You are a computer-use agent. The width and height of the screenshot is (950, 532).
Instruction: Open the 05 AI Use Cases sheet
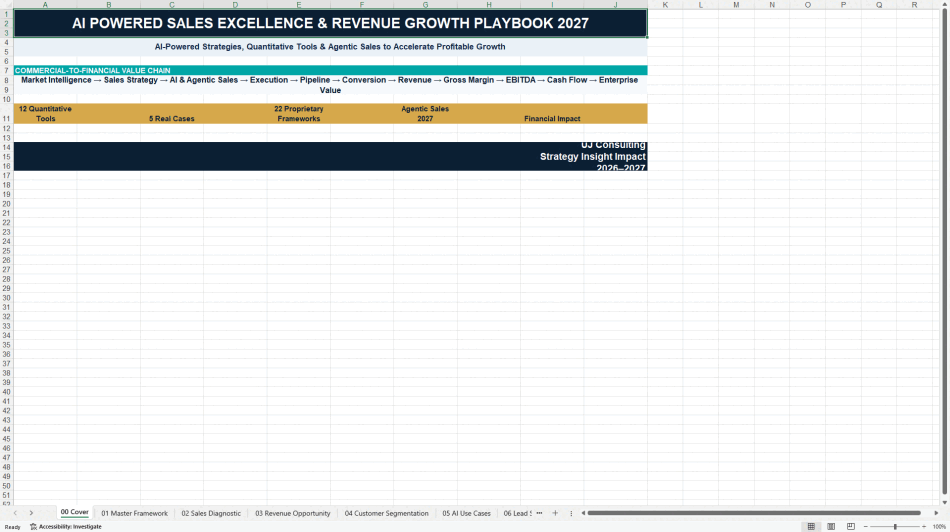[467, 513]
